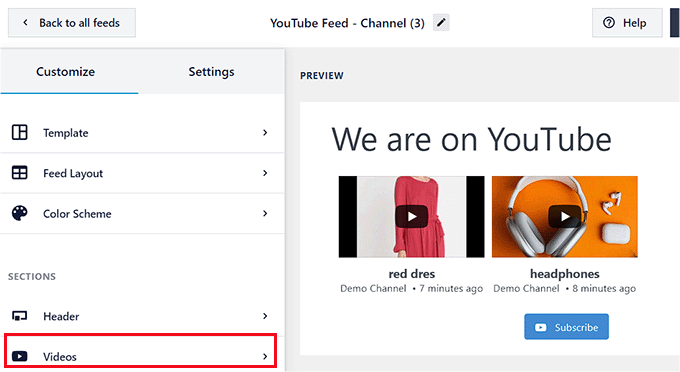Click the SECTIONS label
Screen dimensions: 680x372
pos(32,276)
